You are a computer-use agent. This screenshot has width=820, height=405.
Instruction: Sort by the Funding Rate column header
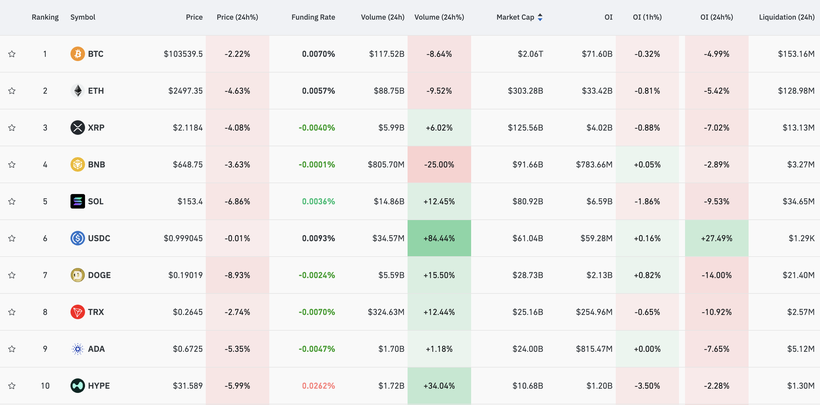[x=313, y=17]
